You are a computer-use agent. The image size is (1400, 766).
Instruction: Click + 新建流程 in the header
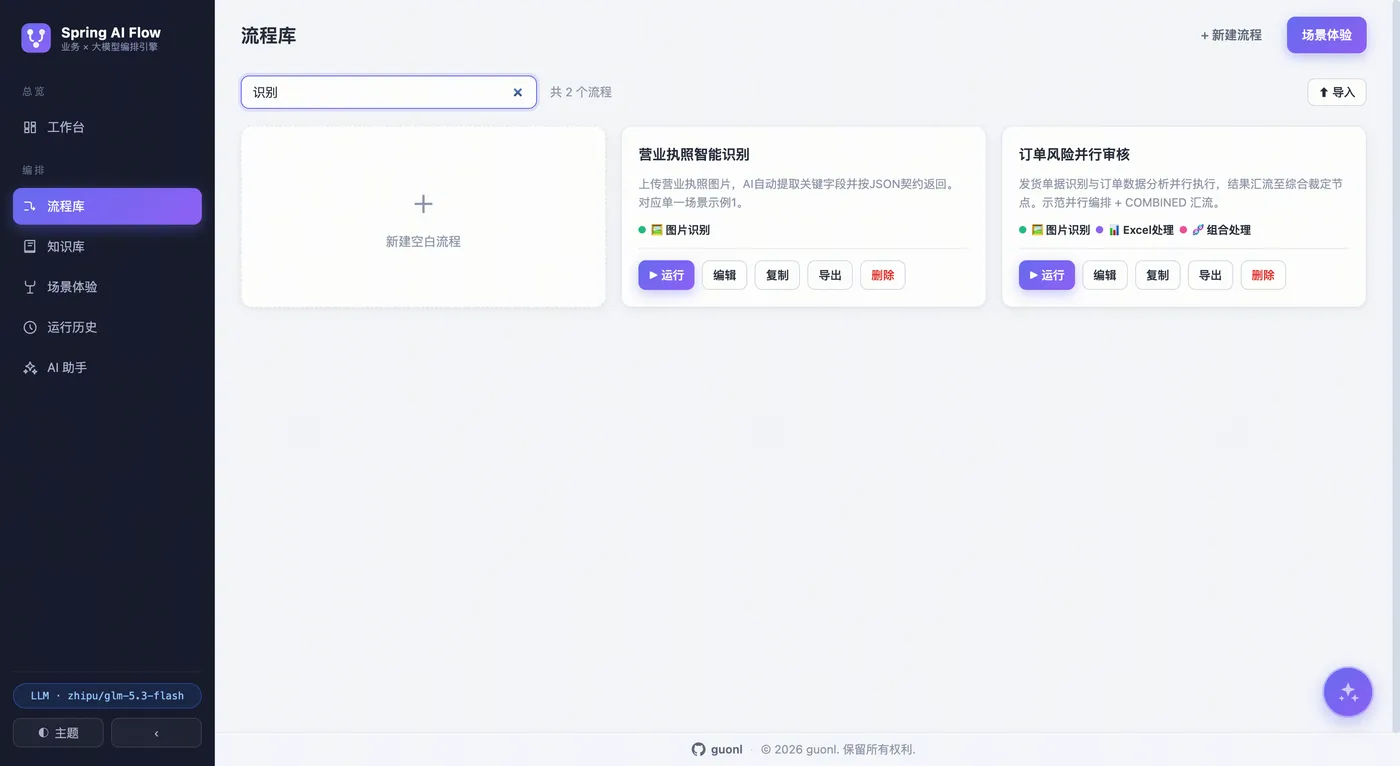click(1231, 35)
